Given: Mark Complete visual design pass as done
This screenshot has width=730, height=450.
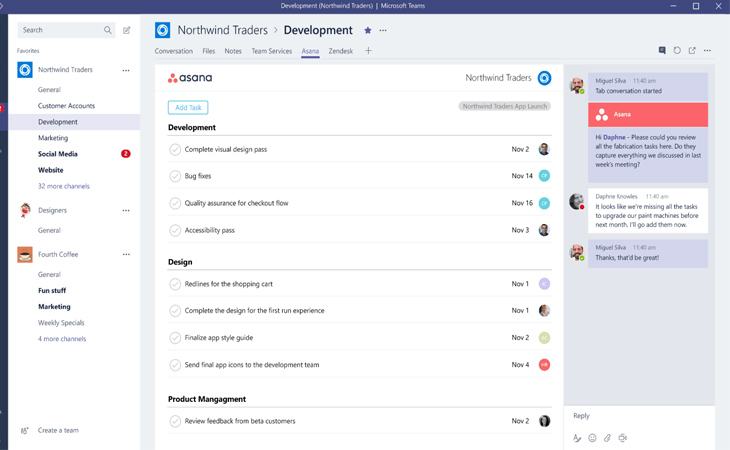Looking at the screenshot, I should click(x=175, y=149).
